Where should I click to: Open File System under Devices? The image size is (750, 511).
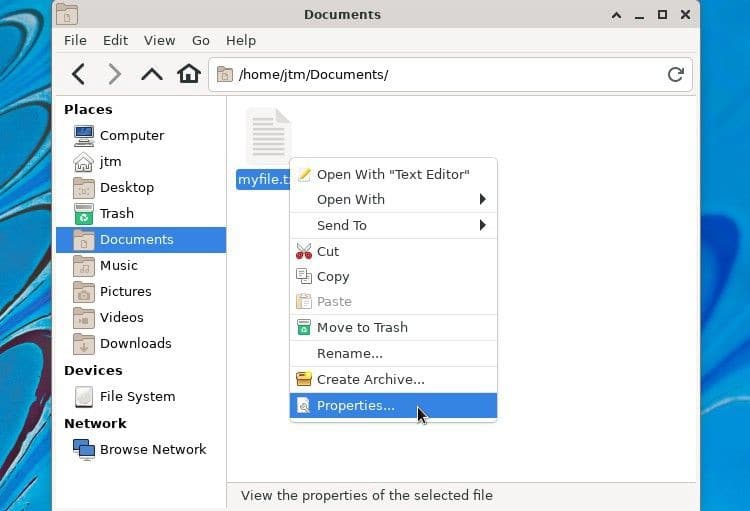[141, 397]
